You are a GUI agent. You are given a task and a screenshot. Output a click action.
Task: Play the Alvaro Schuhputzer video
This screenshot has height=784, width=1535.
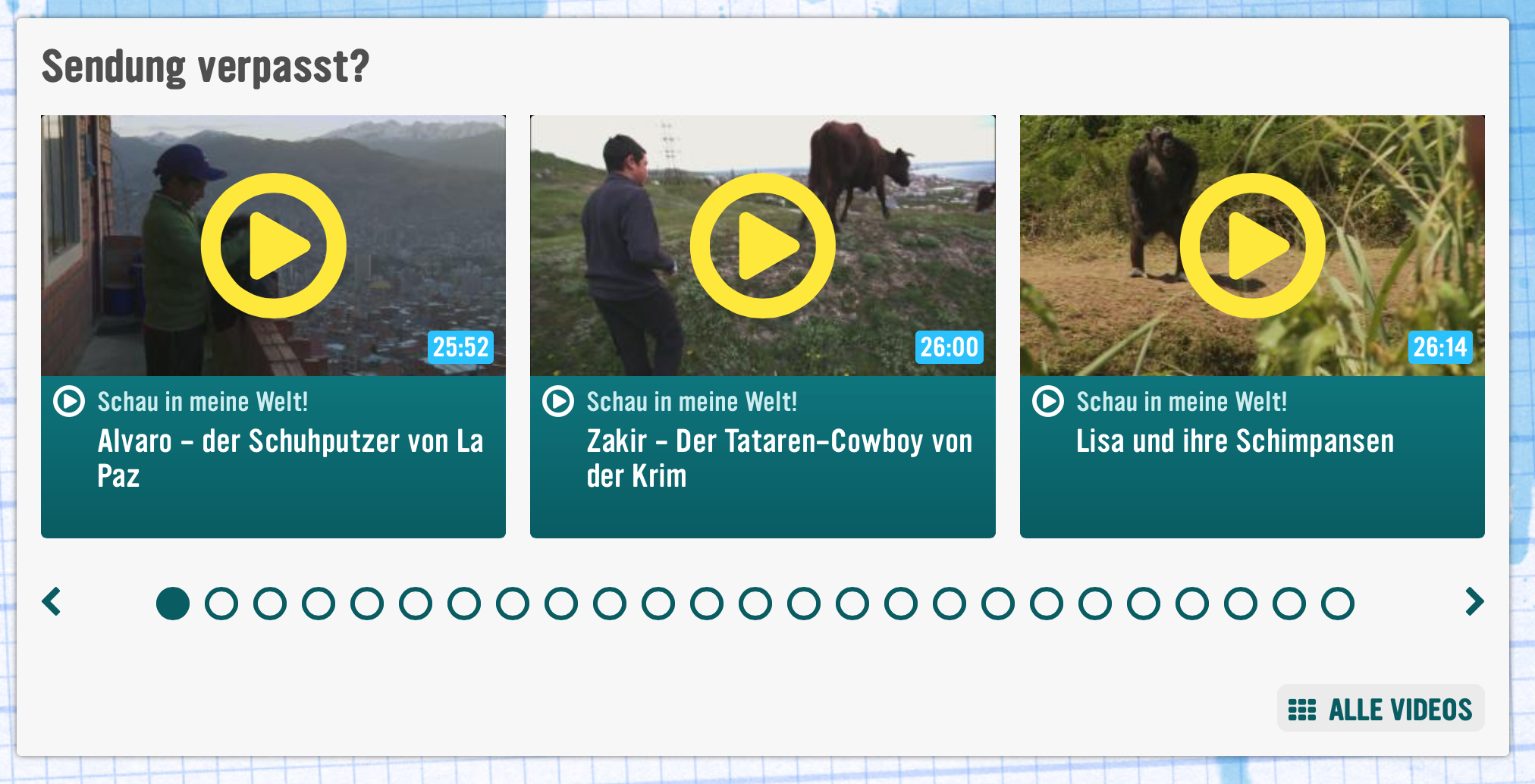coord(274,246)
